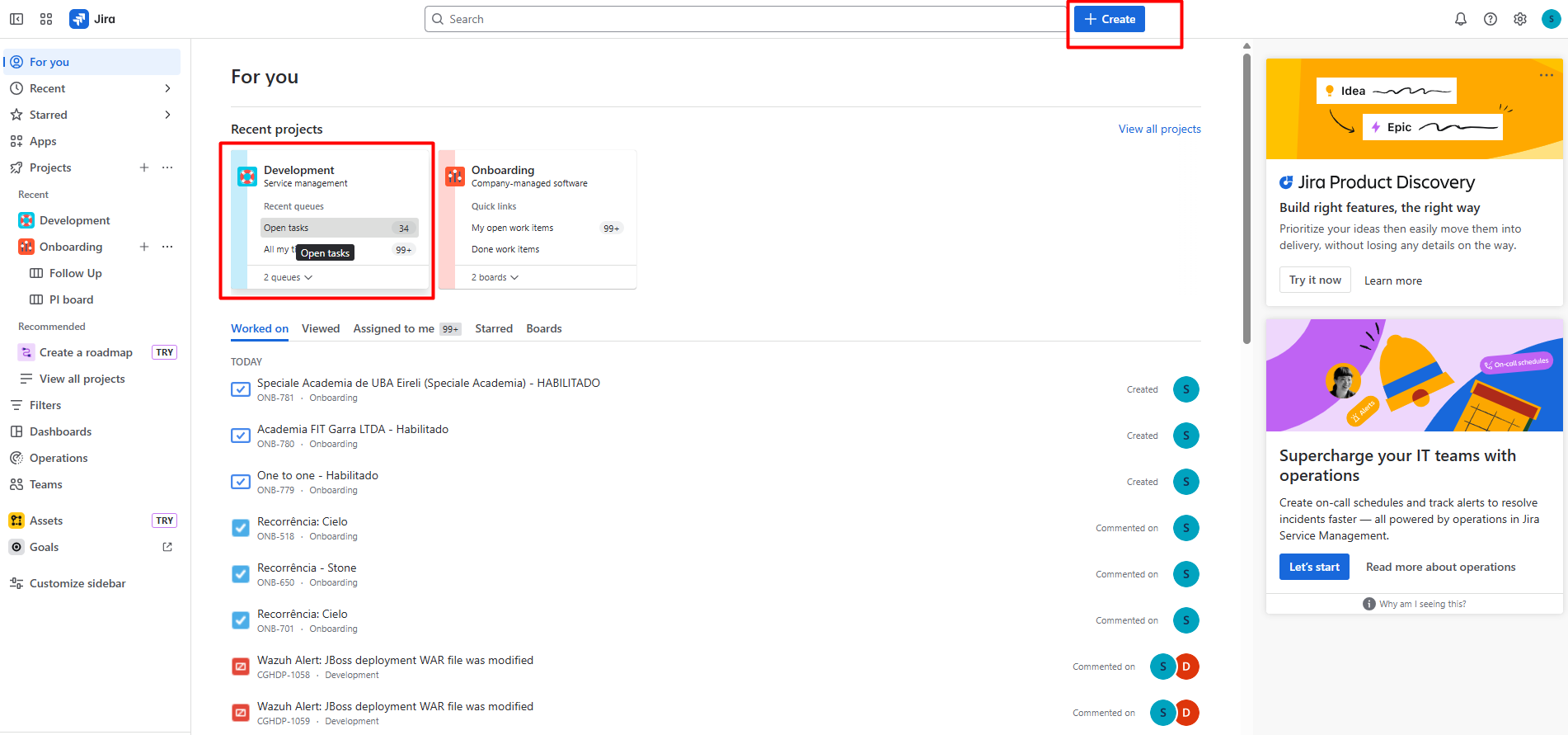Click the plus icon next to Projects

(144, 167)
